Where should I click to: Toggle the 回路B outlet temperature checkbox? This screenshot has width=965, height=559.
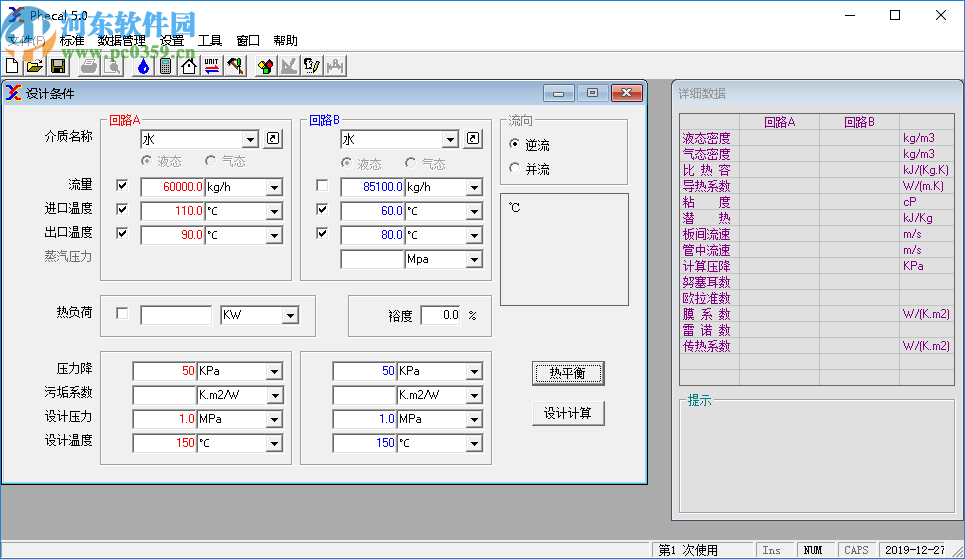[322, 233]
